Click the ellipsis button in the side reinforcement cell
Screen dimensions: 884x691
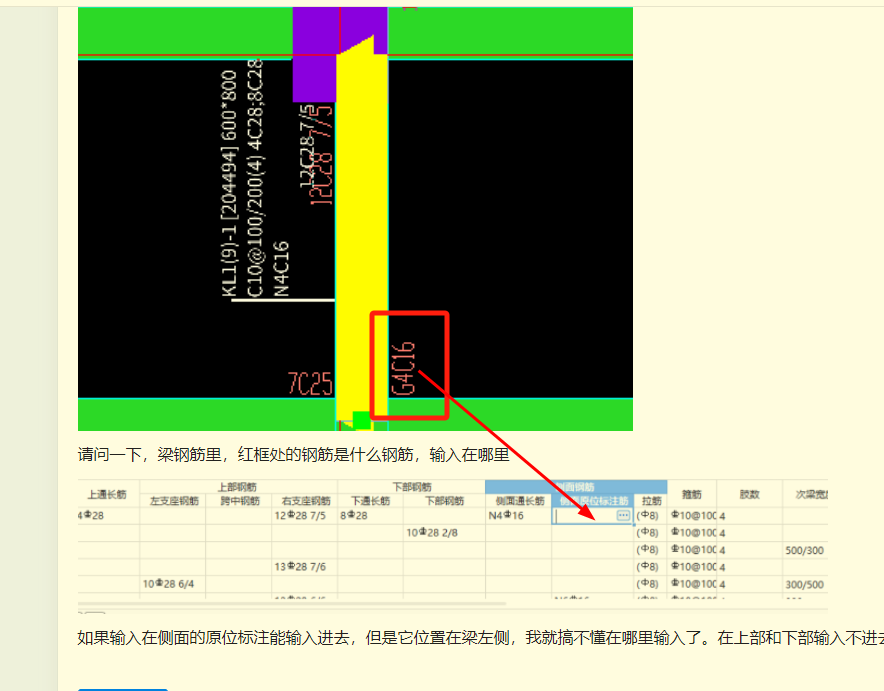pos(623,515)
